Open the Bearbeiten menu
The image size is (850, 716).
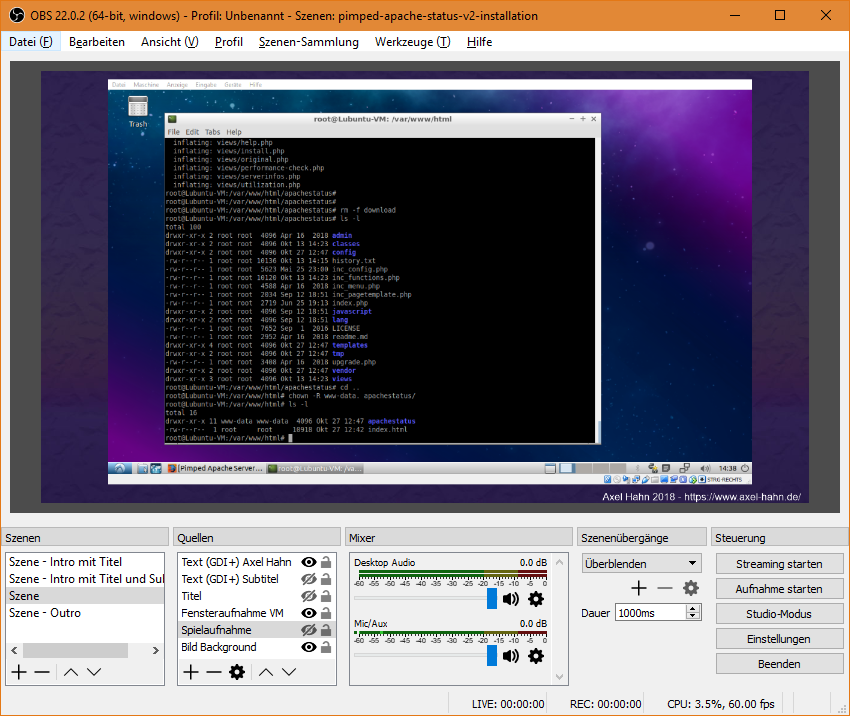(x=97, y=42)
